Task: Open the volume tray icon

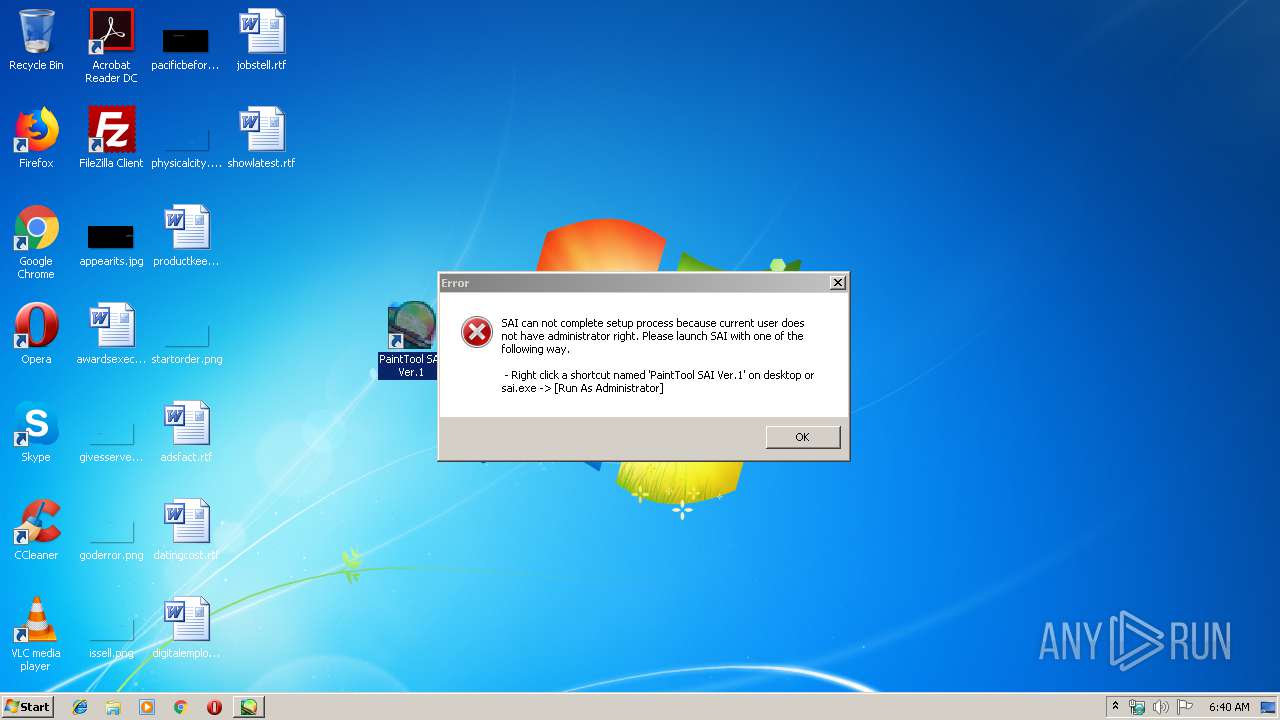Action: click(1161, 707)
